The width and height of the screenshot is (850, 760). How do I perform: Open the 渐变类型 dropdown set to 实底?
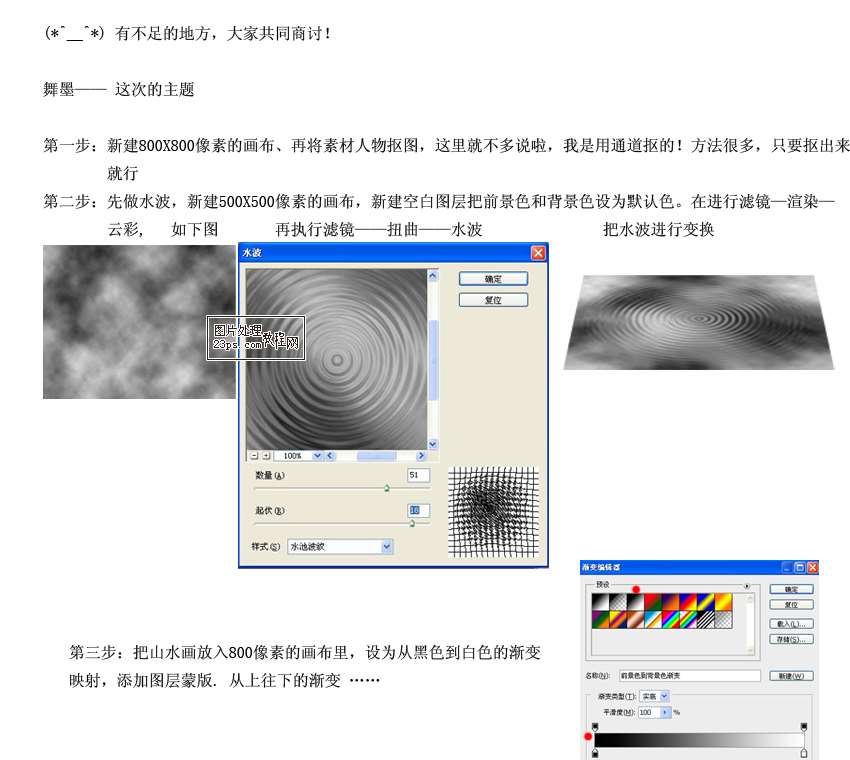pyautogui.click(x=665, y=695)
